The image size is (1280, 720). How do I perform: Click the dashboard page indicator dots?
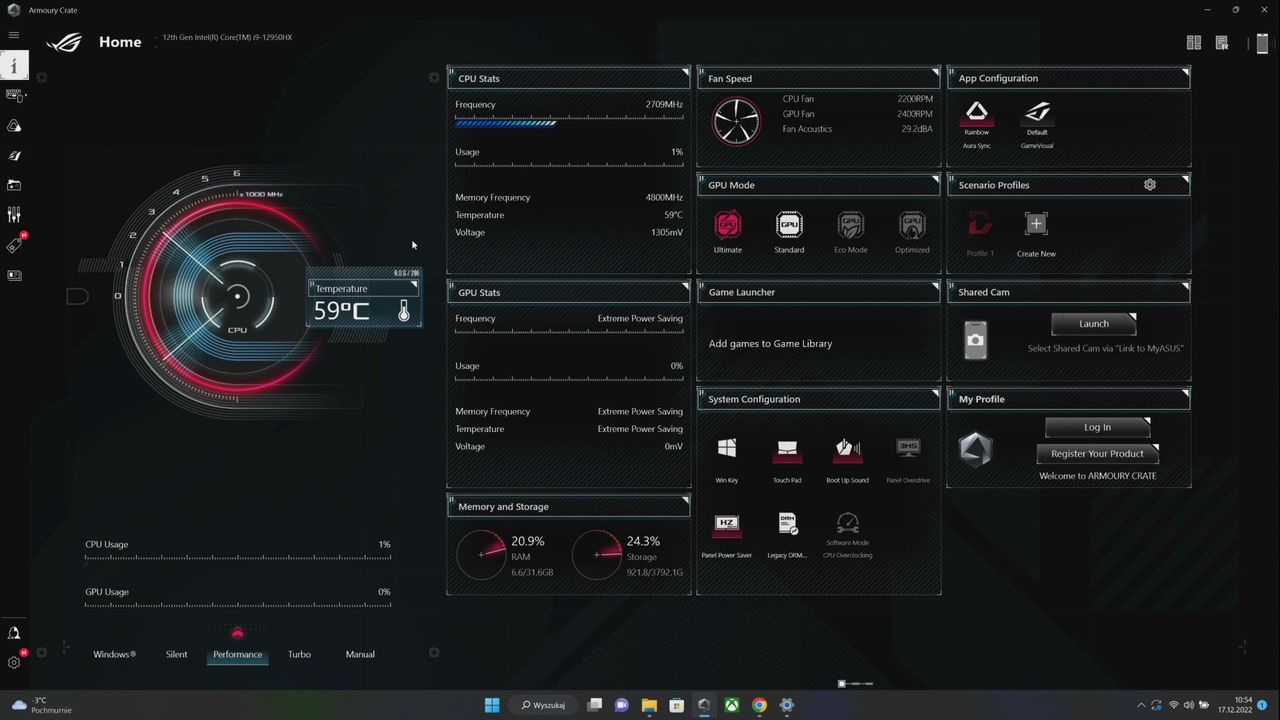pyautogui.click(x=855, y=684)
